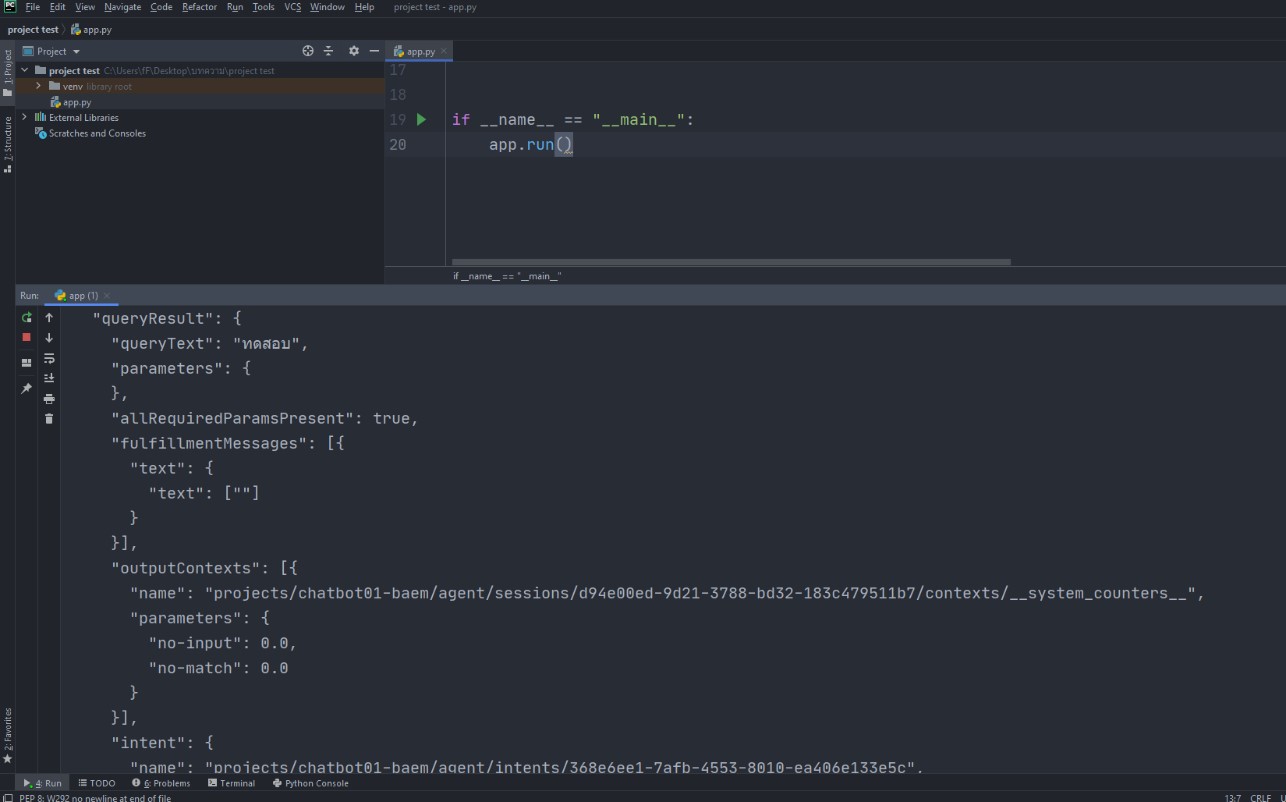Open the Code menu
The width and height of the screenshot is (1286, 802).
(161, 6)
